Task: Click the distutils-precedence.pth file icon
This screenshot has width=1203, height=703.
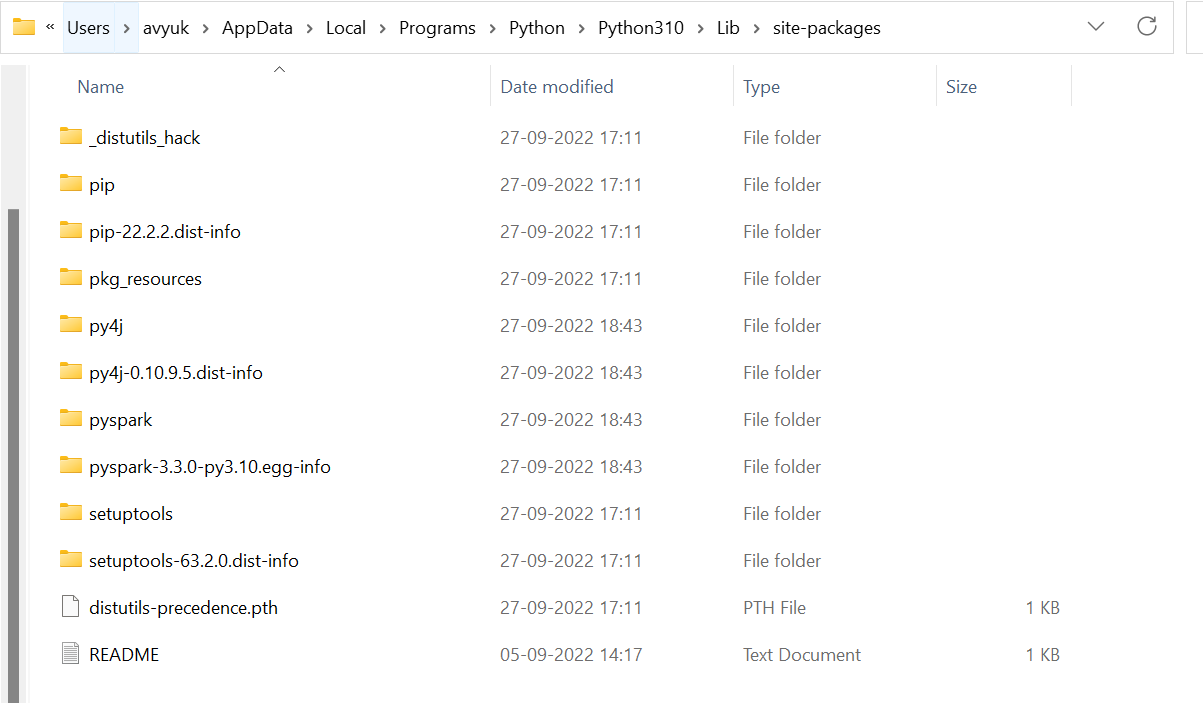Action: tap(70, 607)
